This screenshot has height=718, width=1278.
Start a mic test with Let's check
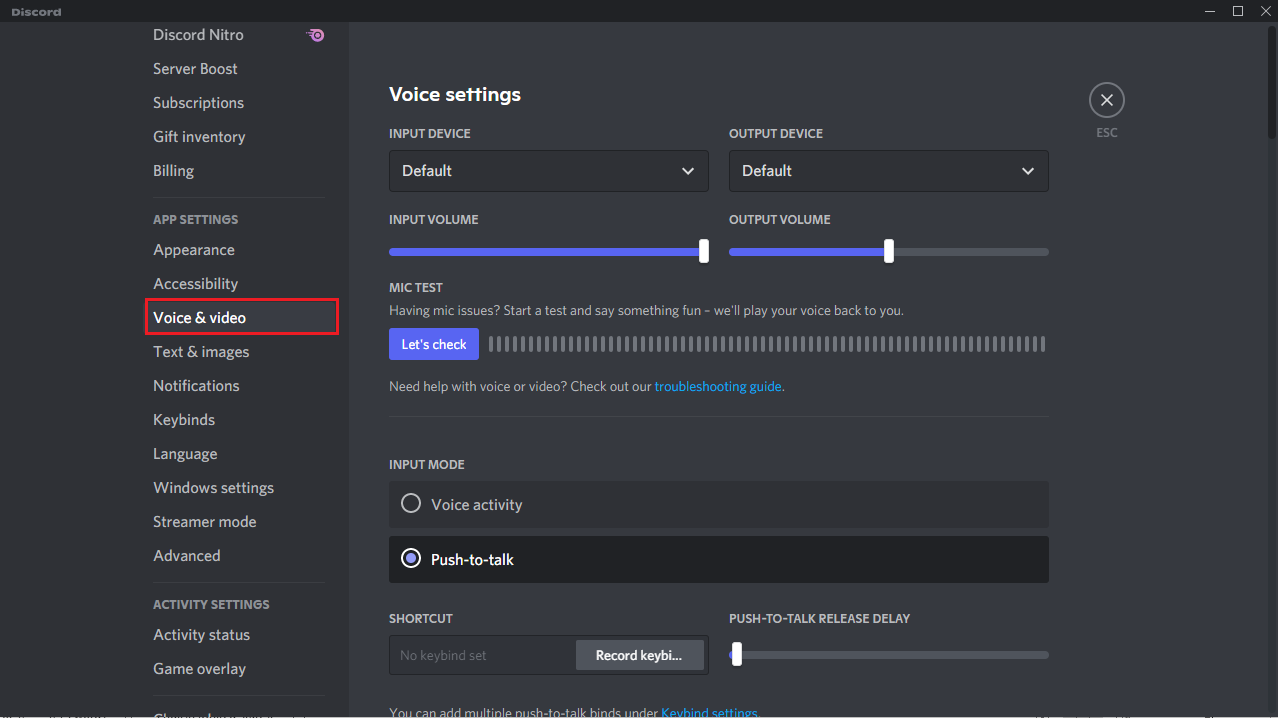tap(433, 343)
